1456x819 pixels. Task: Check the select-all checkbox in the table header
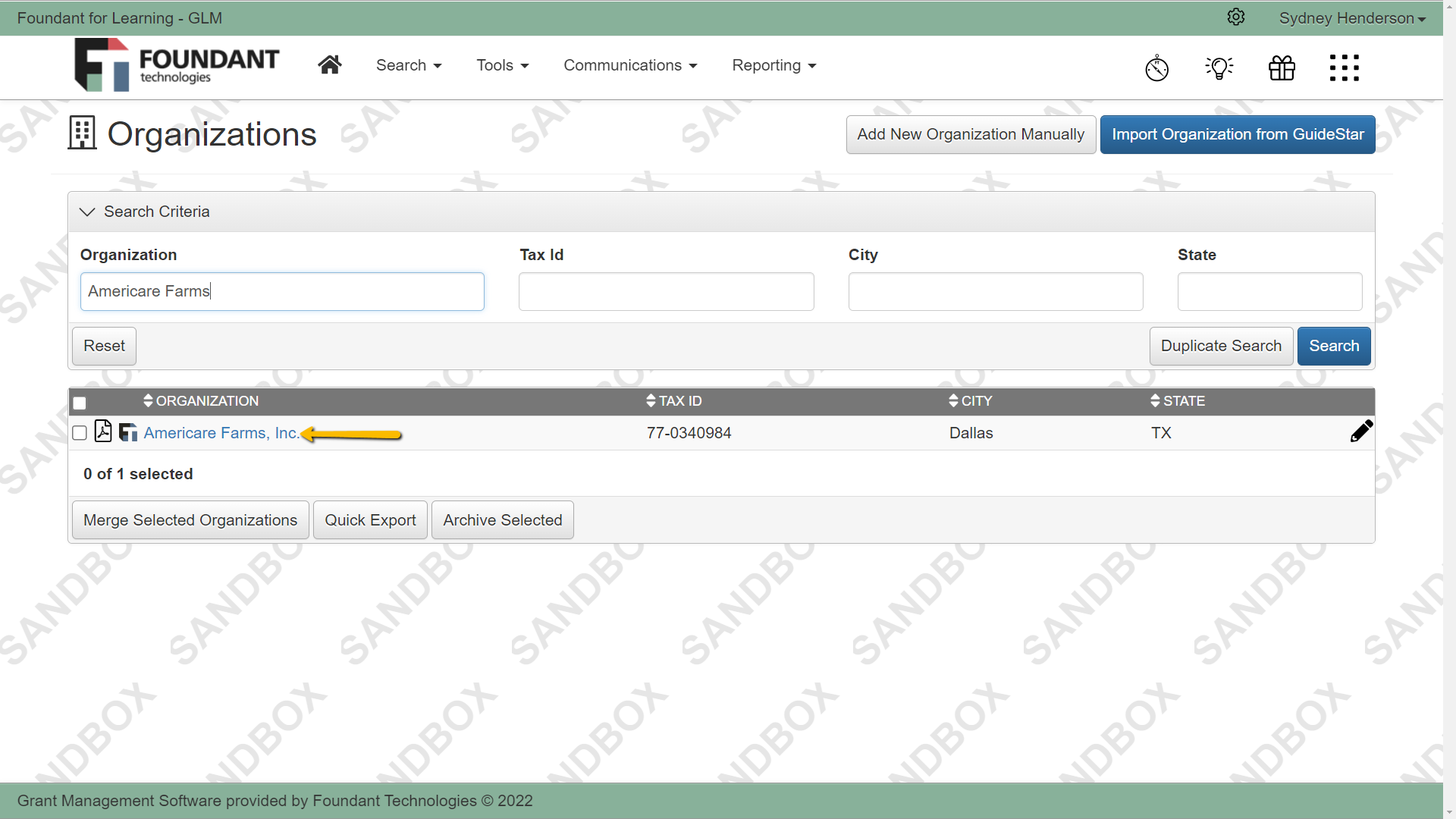click(x=80, y=403)
